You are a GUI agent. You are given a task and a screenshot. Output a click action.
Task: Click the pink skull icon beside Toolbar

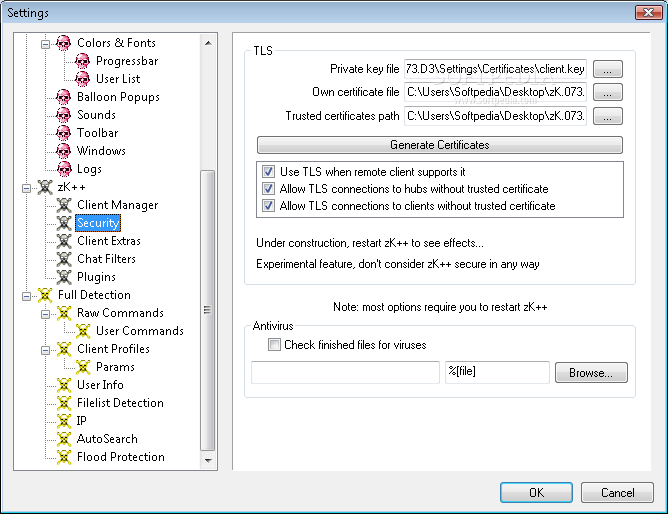tap(63, 133)
